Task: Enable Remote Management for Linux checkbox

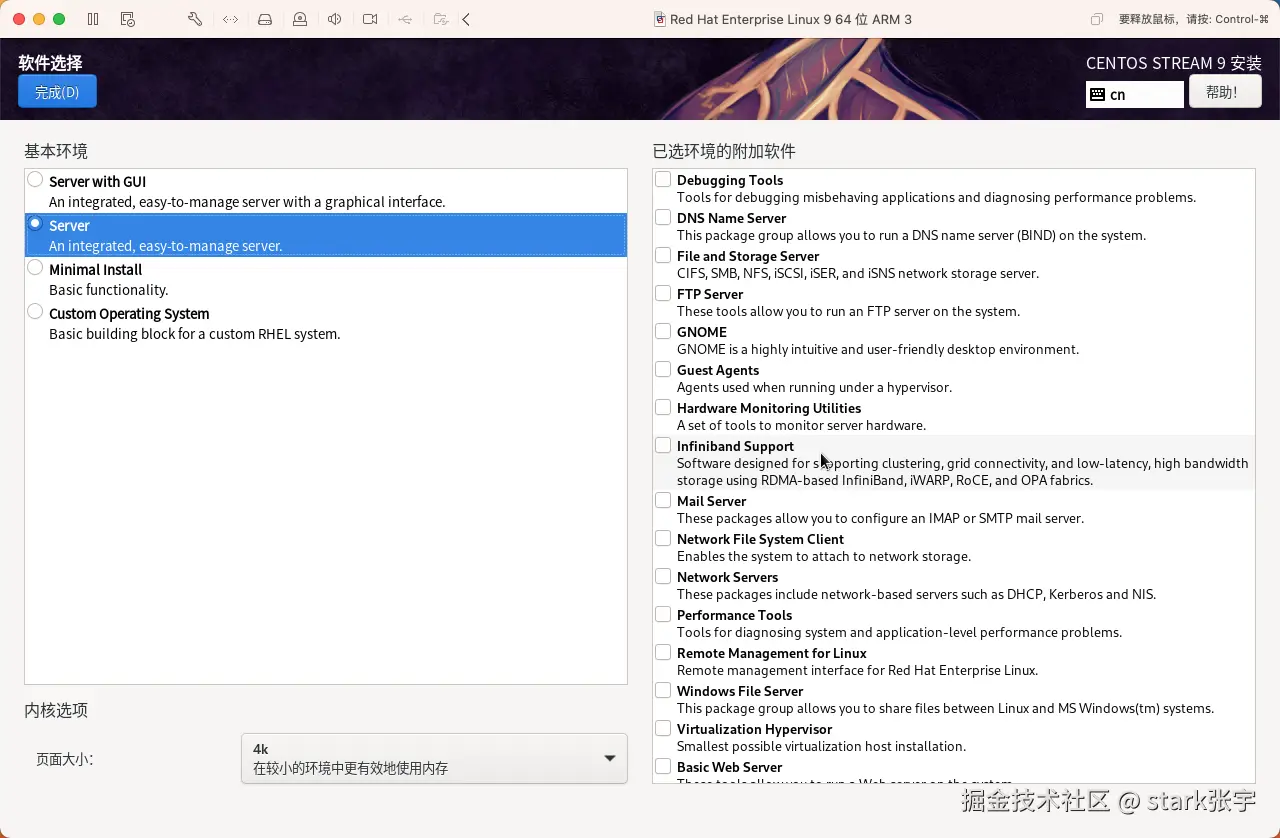Action: (x=663, y=652)
